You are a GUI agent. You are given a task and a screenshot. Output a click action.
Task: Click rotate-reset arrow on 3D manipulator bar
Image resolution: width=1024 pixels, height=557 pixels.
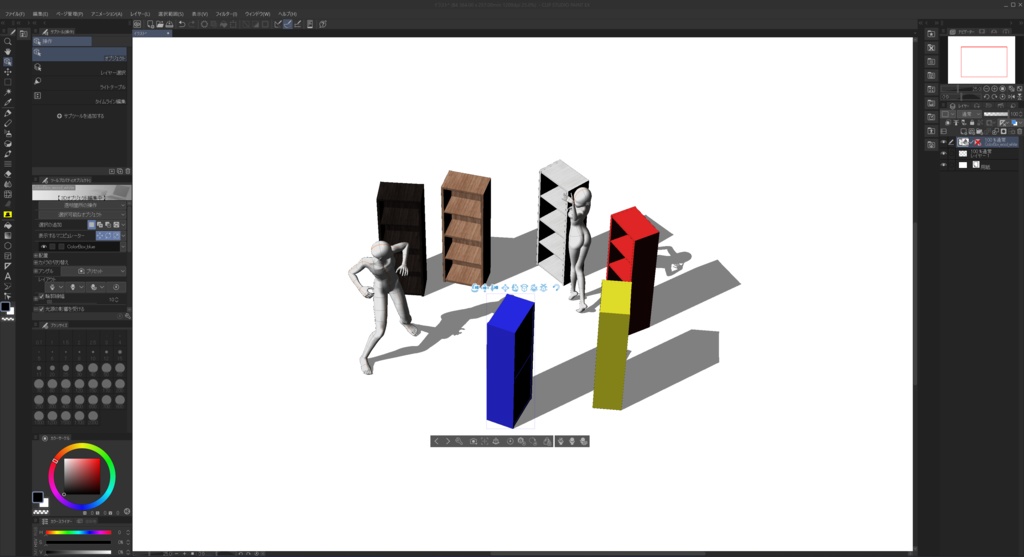tap(556, 287)
